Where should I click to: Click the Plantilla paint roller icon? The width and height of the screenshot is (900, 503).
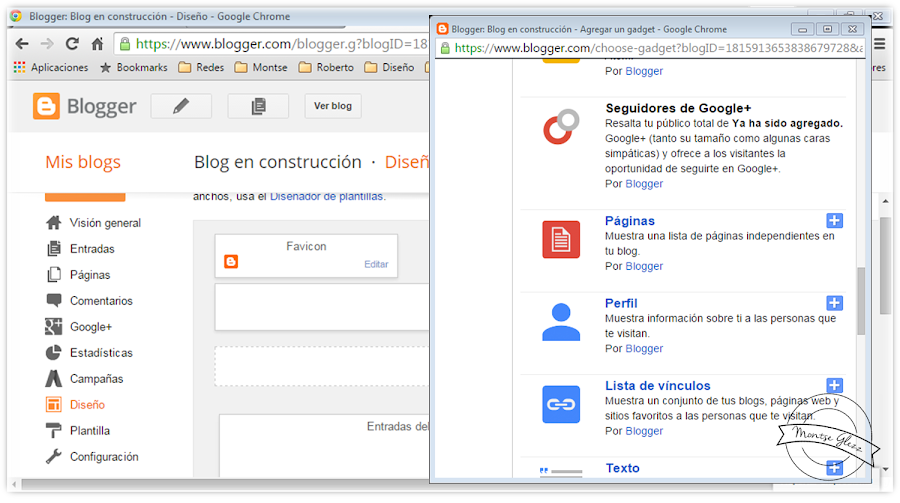click(x=53, y=431)
